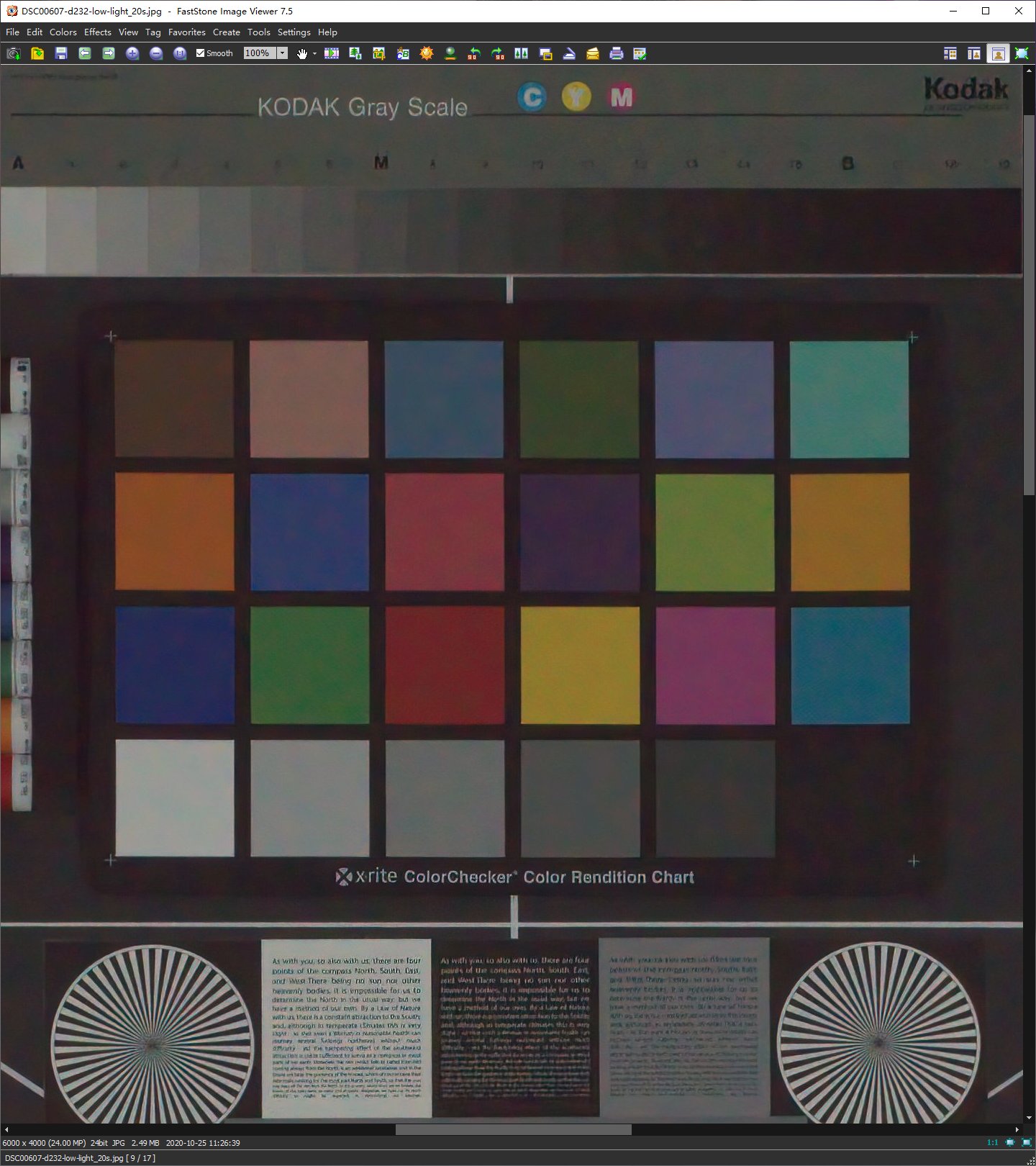
Task: Click the horizontal scrollbar left arrow
Action: click(x=6, y=1129)
